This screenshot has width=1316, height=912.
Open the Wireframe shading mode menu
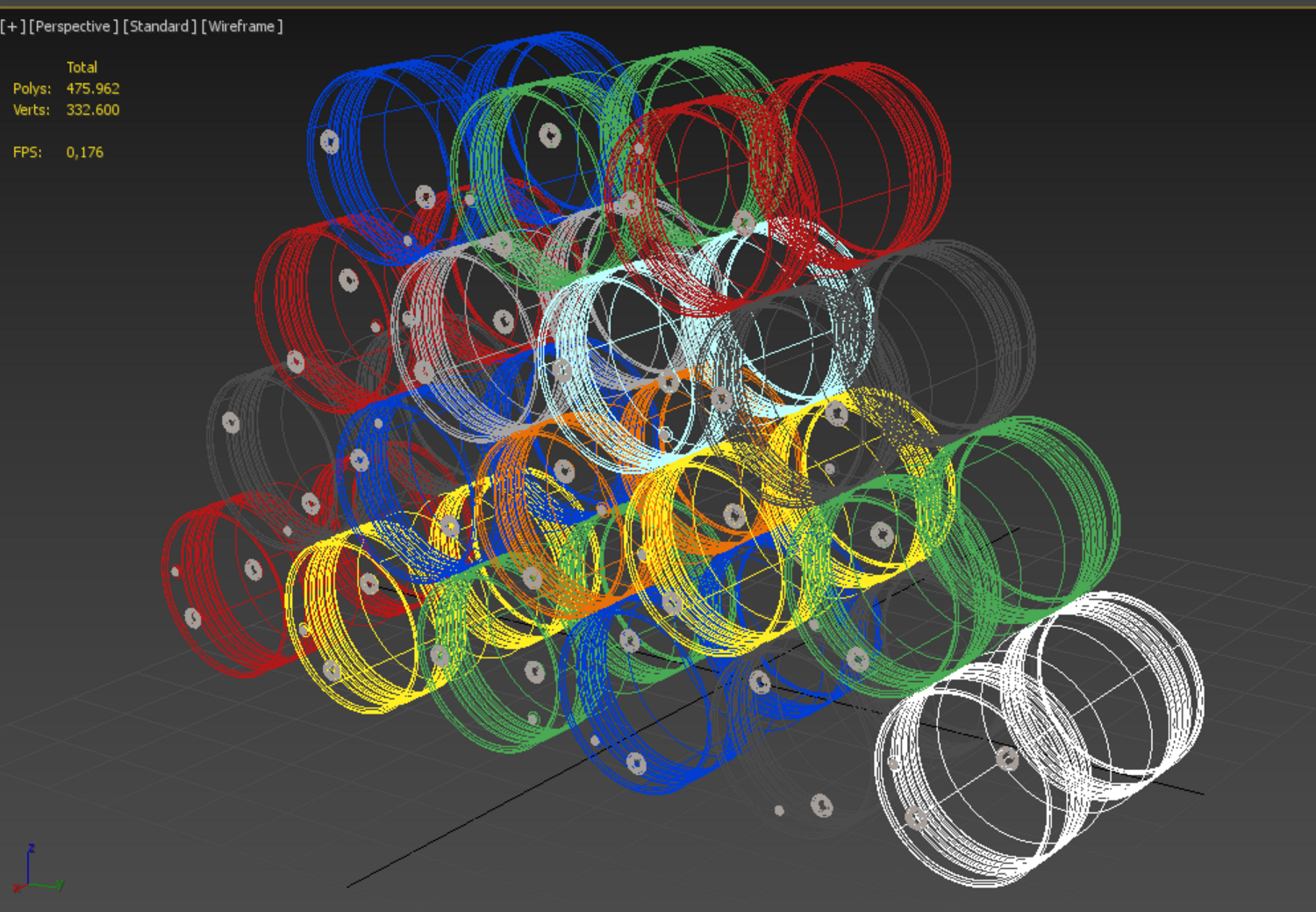(x=242, y=26)
